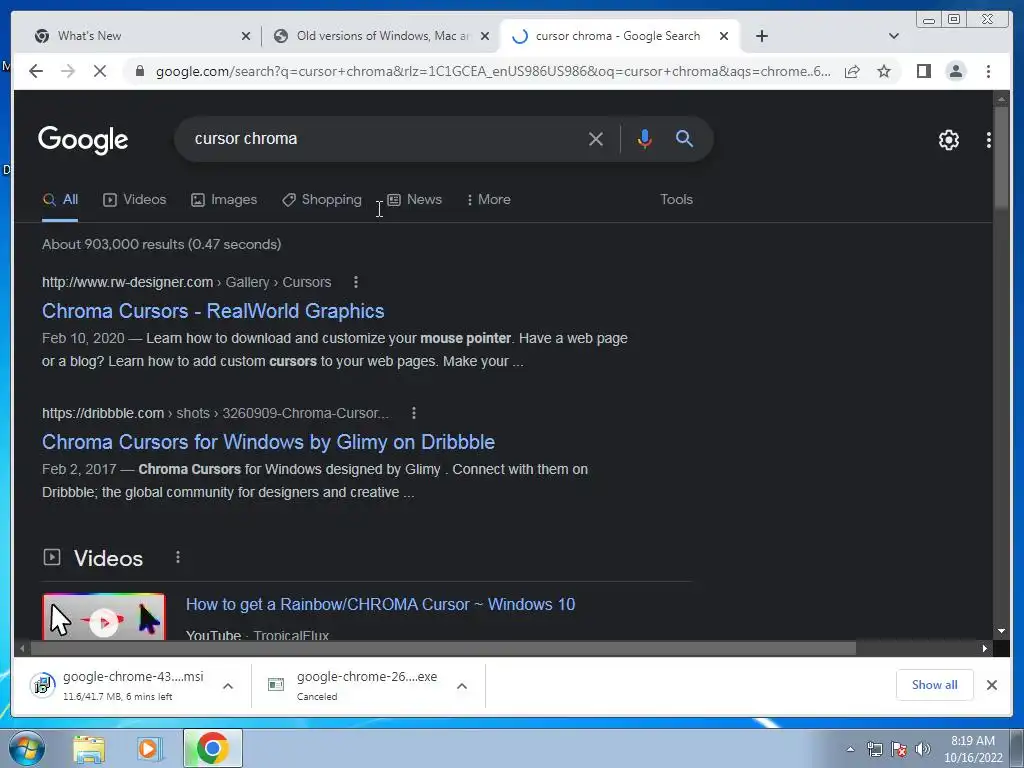Screen dimensions: 1024x768
Task: Select the All results tab
Action: [60, 200]
